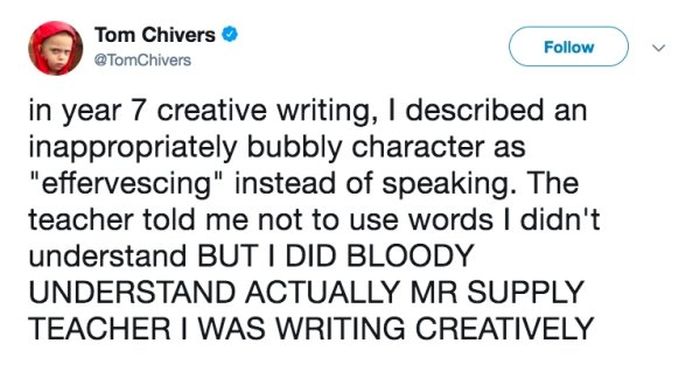Open Tom Chivers' profile picture
700x365 pixels.
tap(55, 48)
